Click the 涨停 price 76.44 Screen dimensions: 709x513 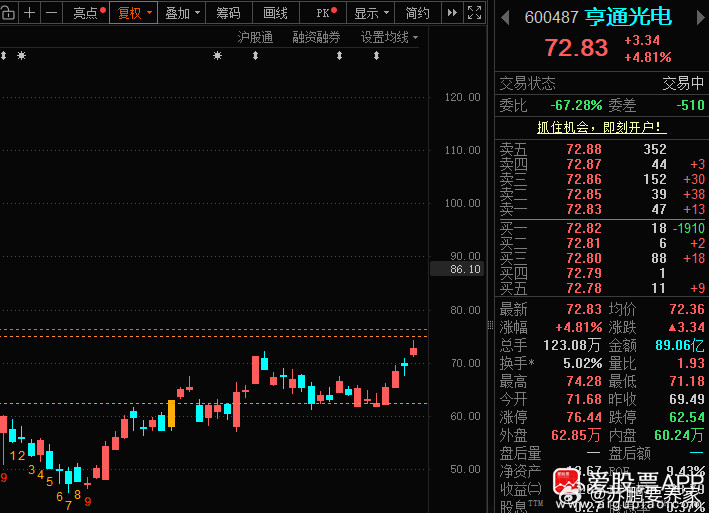click(x=584, y=417)
